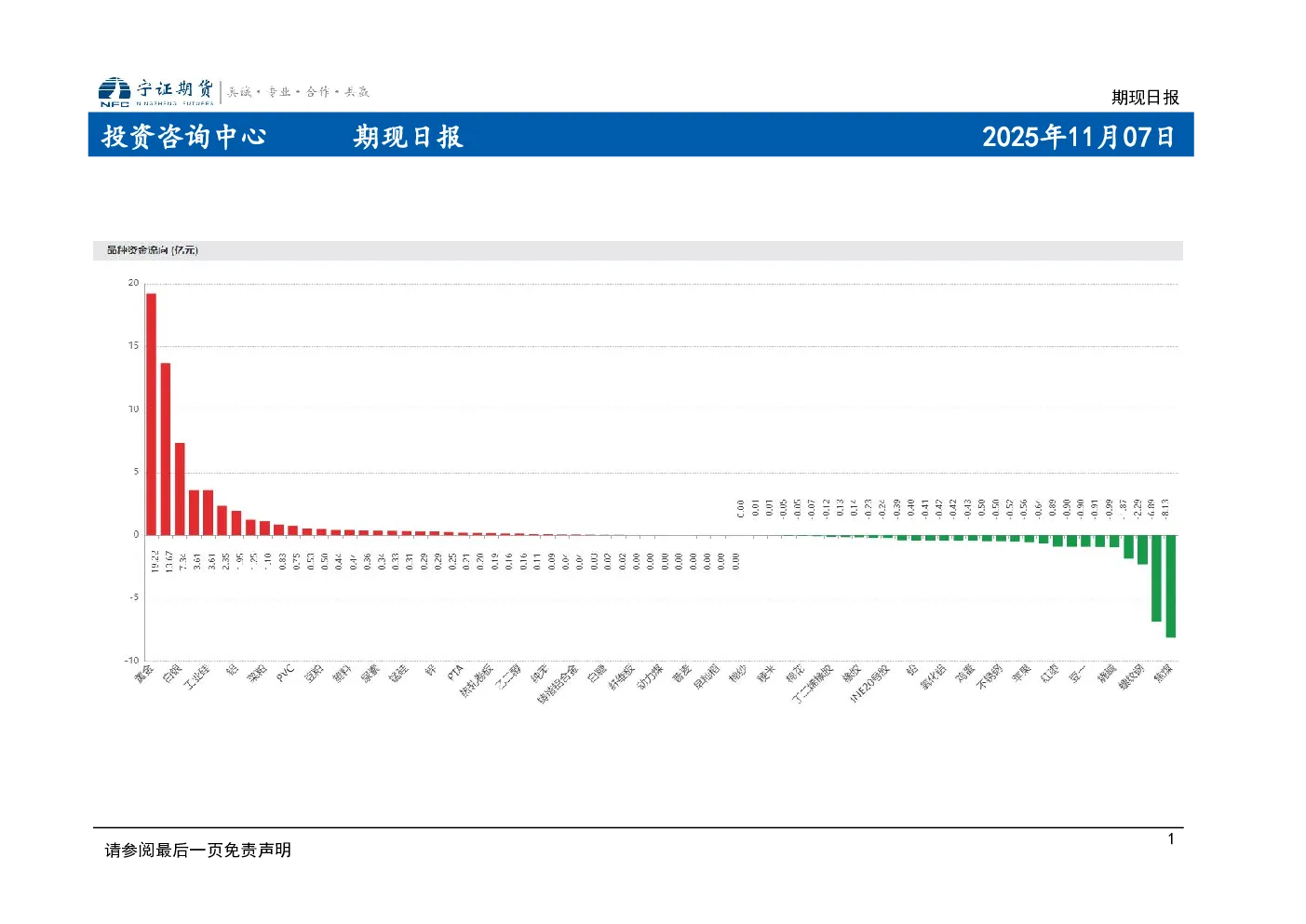Viewport: 1306px width, 924px height.
Task: Click the x-axis label 动力煤
Action: [x=650, y=677]
